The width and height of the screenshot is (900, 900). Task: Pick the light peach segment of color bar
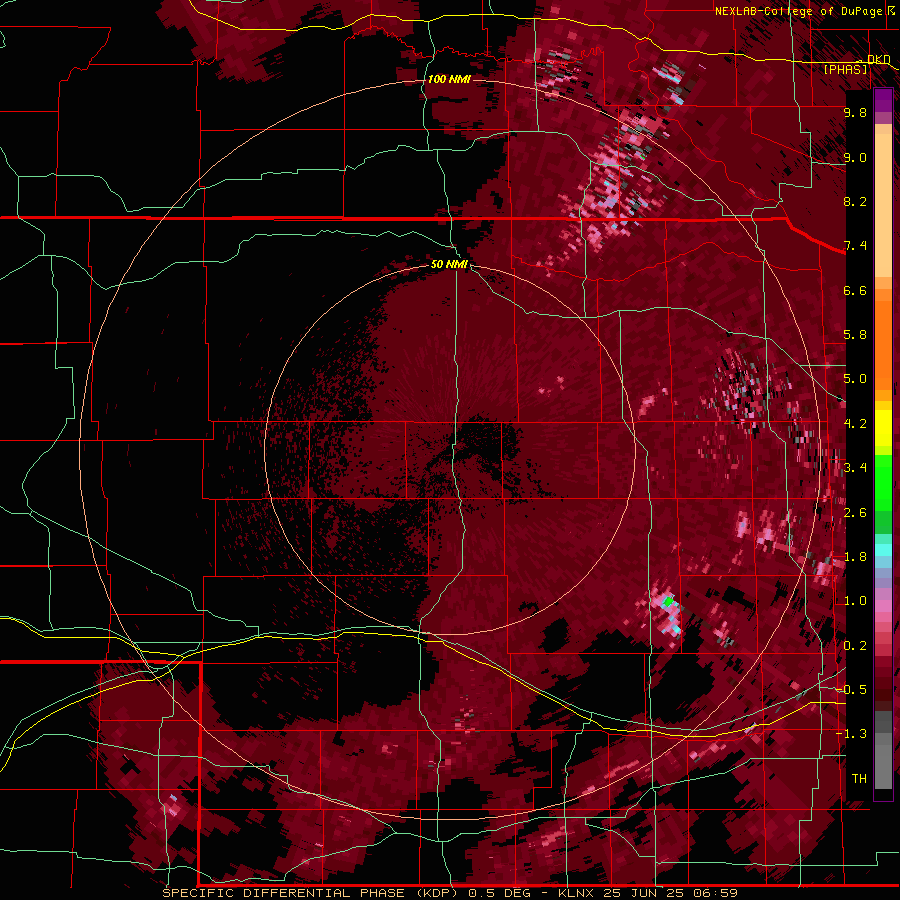(883, 207)
